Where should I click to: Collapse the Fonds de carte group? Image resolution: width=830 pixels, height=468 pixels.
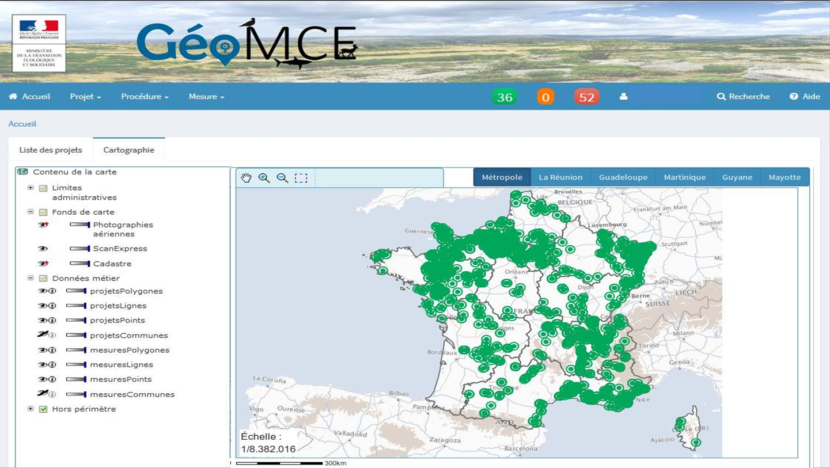click(x=31, y=212)
